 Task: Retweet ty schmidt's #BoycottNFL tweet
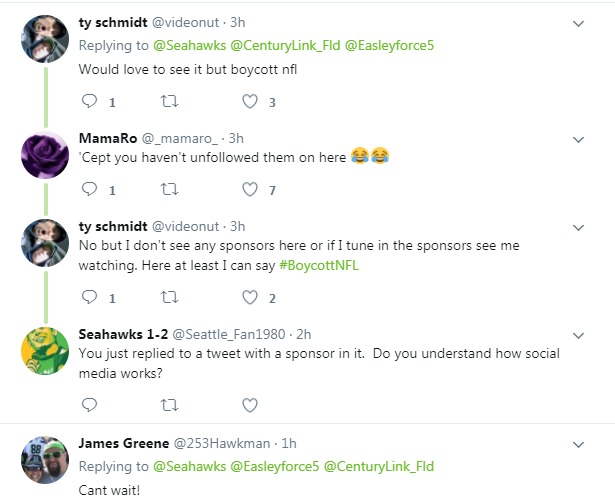[169, 297]
